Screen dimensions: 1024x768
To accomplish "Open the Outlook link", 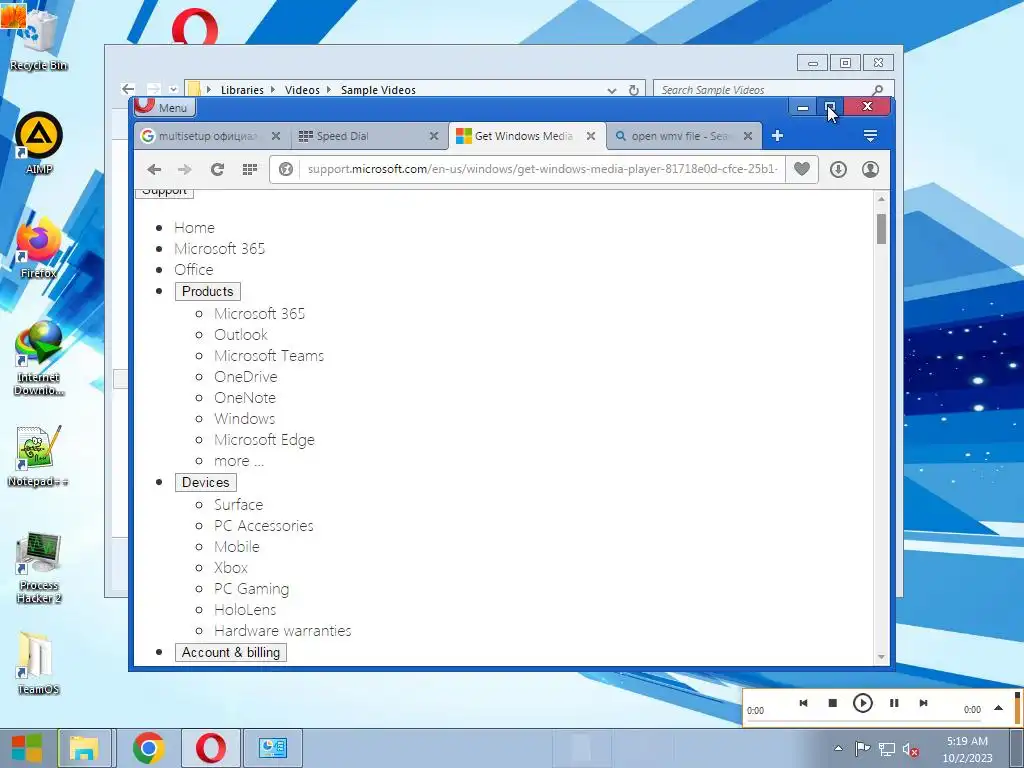I will pos(240,334).
